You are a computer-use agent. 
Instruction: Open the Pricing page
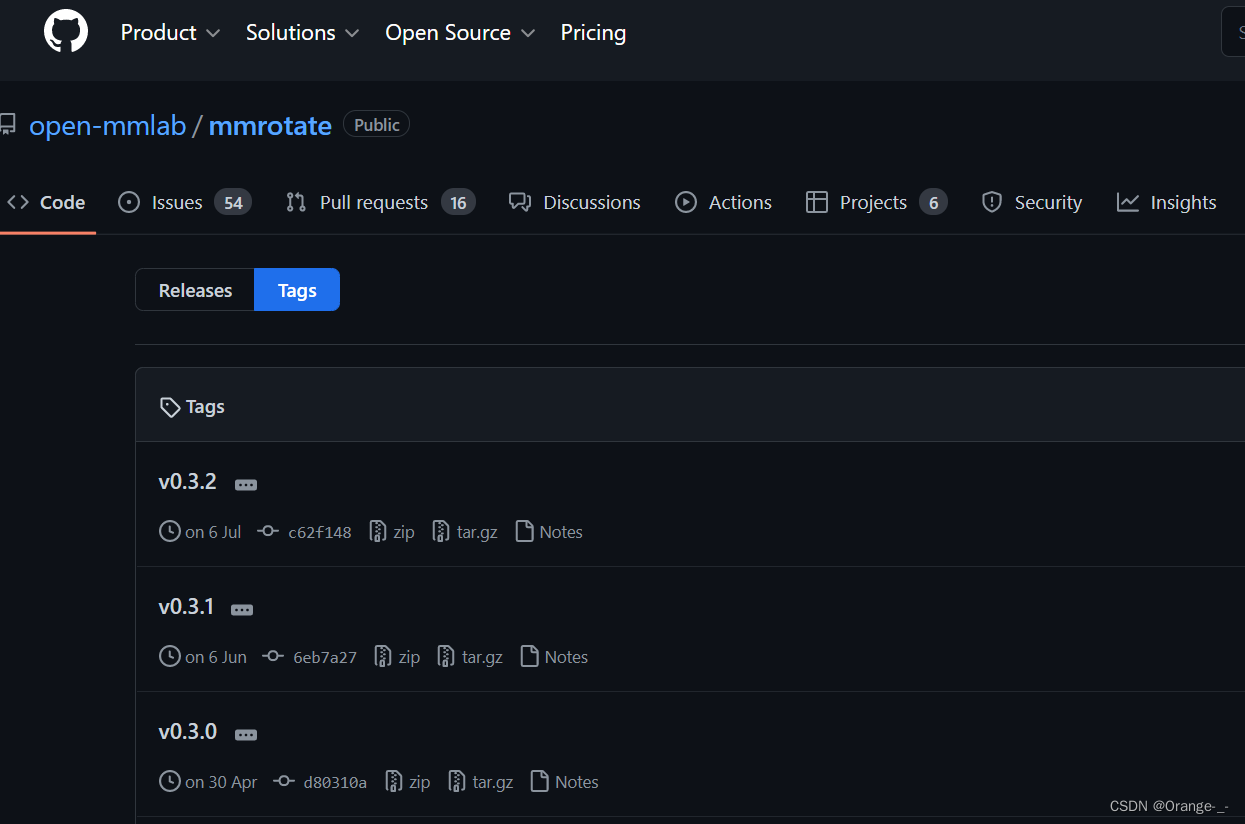point(593,33)
